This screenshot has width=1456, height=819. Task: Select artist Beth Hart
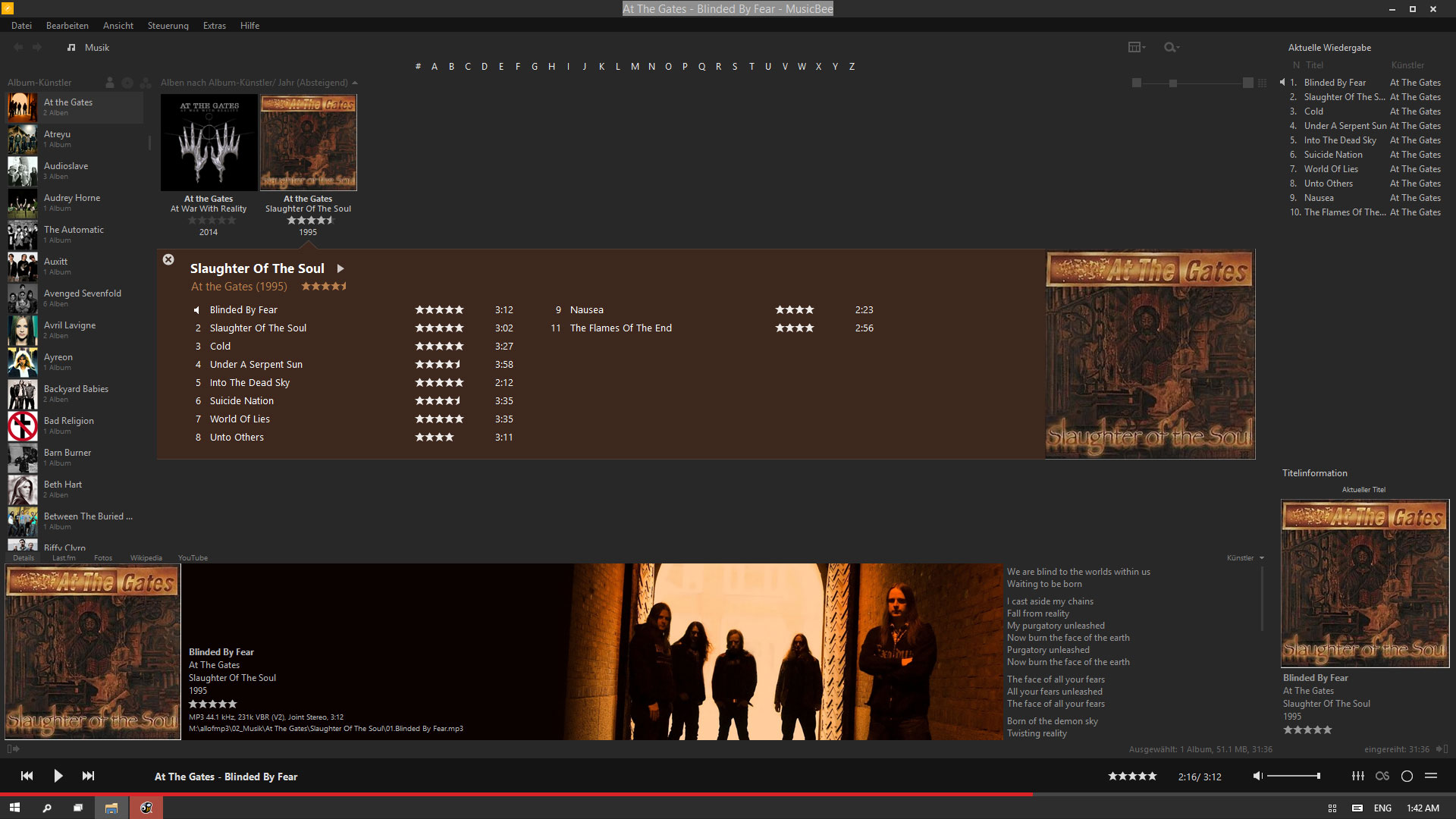click(x=74, y=490)
